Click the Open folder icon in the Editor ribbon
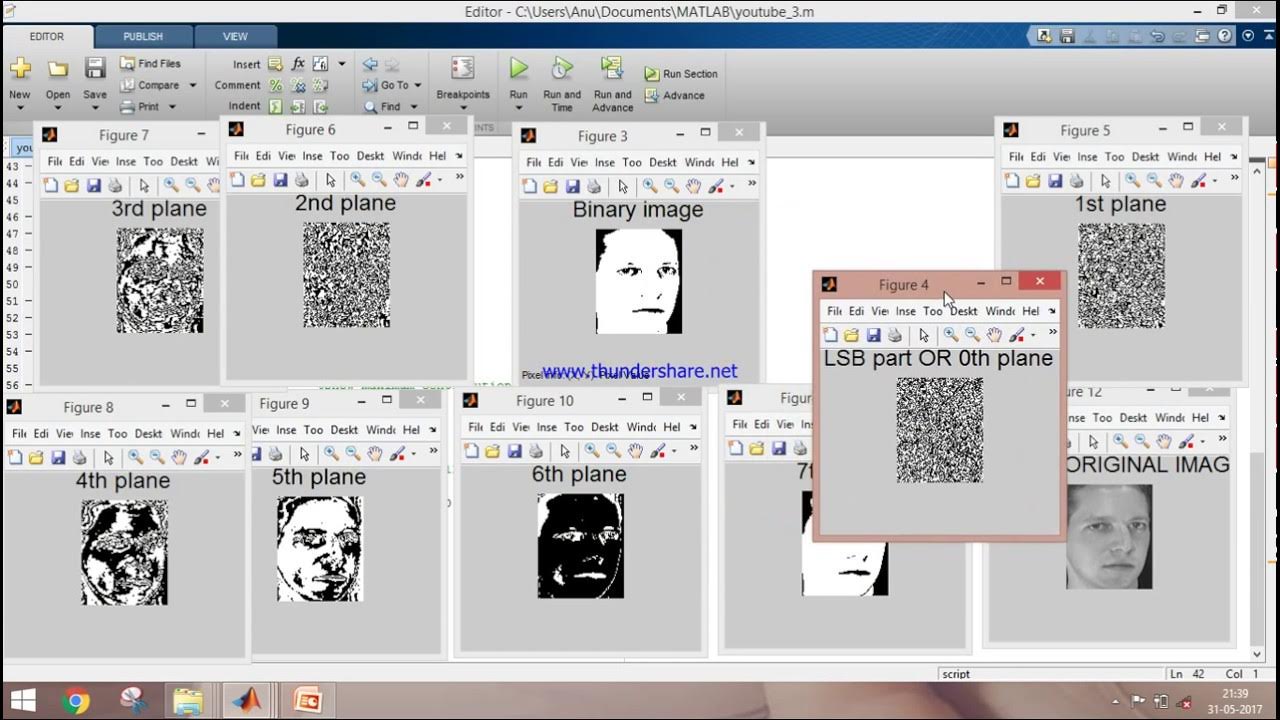Screen dimensions: 1280x720 point(58,69)
